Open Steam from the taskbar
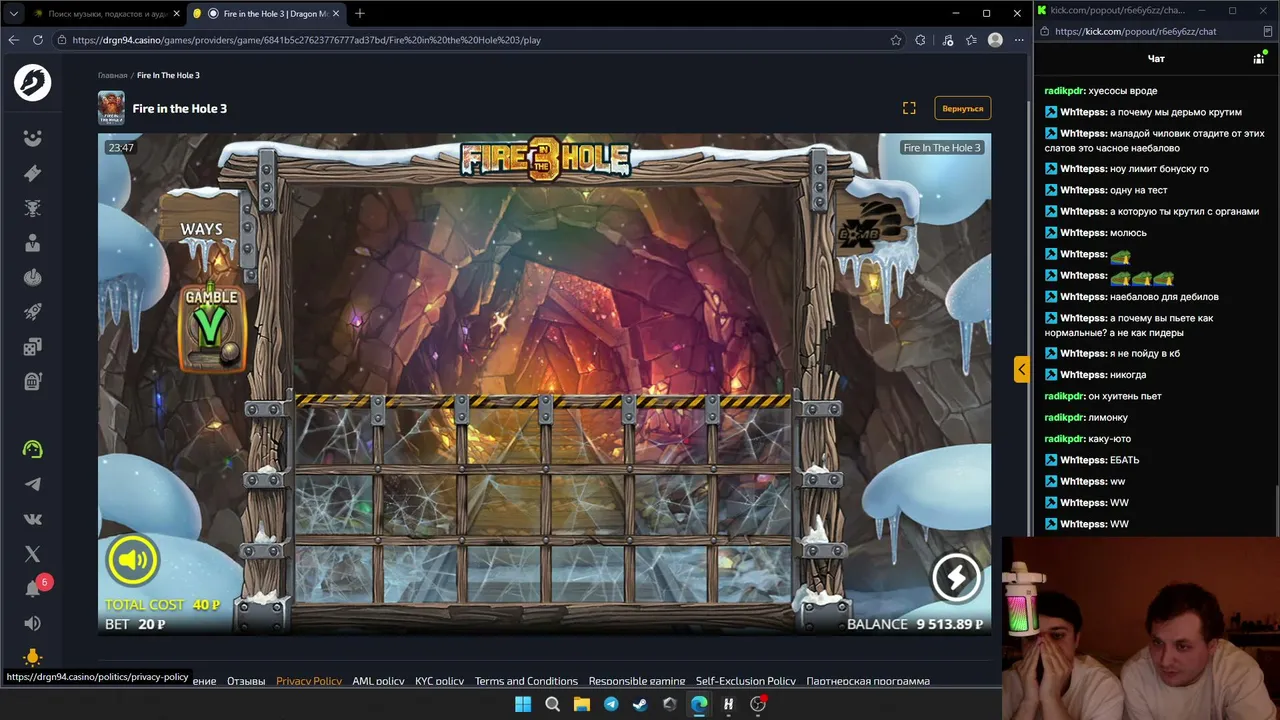The image size is (1280, 720). coord(640,704)
